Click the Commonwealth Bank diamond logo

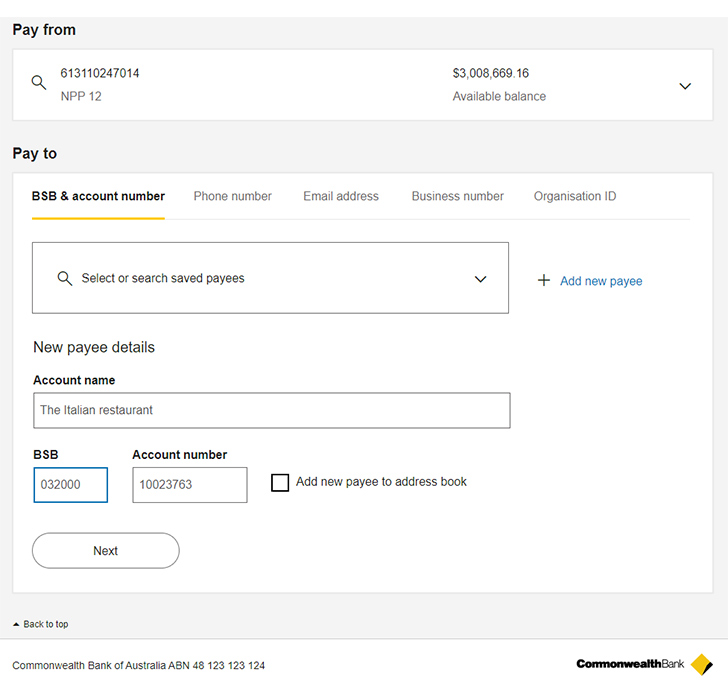702,665
